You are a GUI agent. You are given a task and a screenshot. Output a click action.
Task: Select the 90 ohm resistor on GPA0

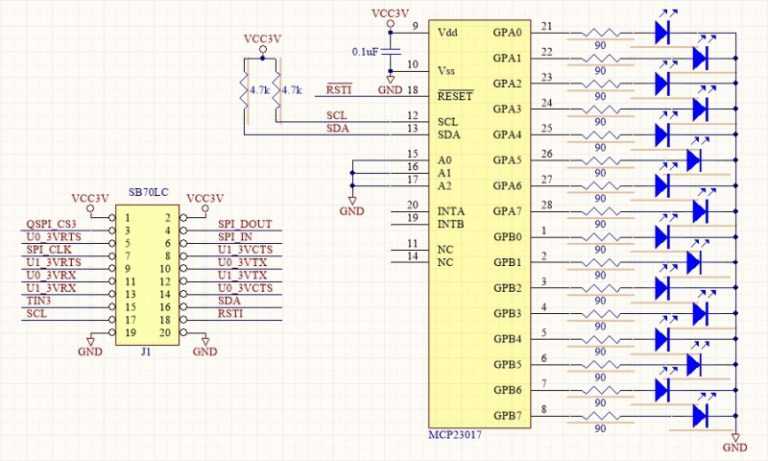point(600,33)
